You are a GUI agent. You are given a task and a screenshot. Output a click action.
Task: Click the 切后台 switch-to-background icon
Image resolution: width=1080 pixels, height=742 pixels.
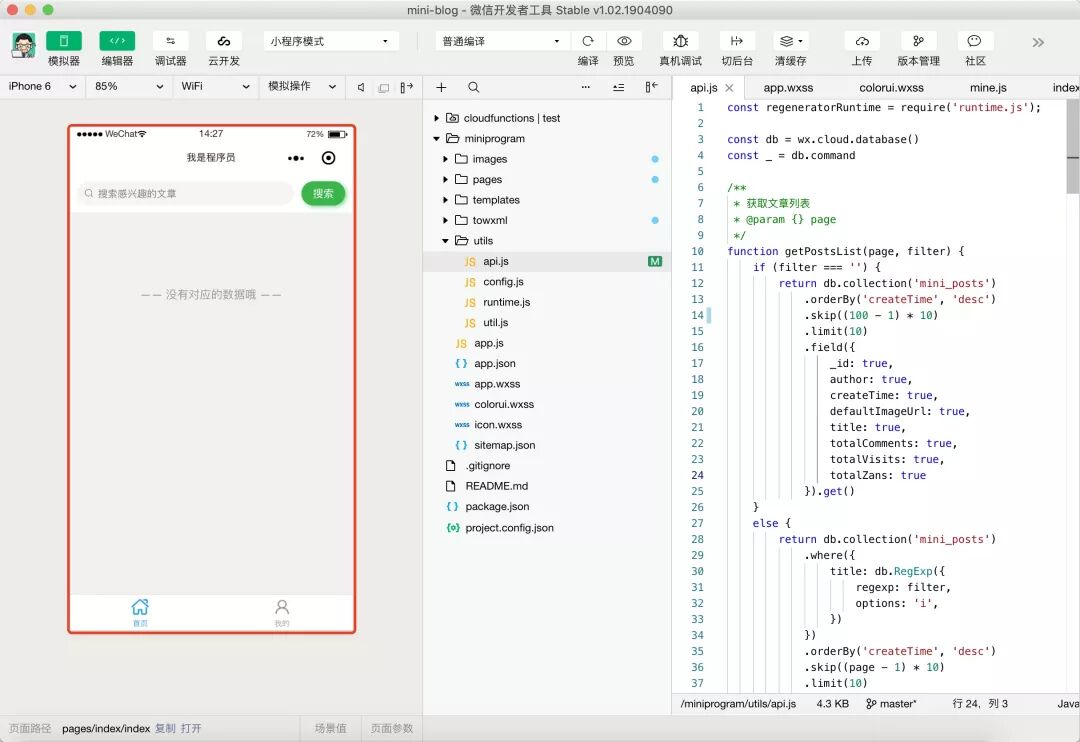(736, 41)
